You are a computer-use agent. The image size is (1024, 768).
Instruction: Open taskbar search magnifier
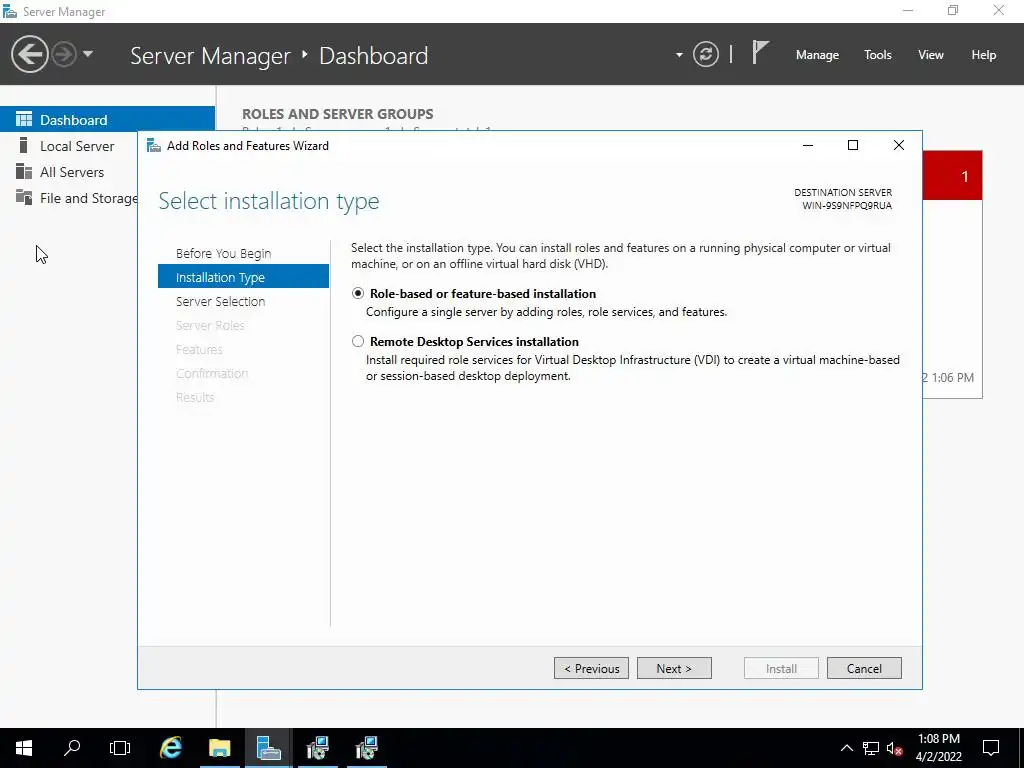(x=72, y=748)
